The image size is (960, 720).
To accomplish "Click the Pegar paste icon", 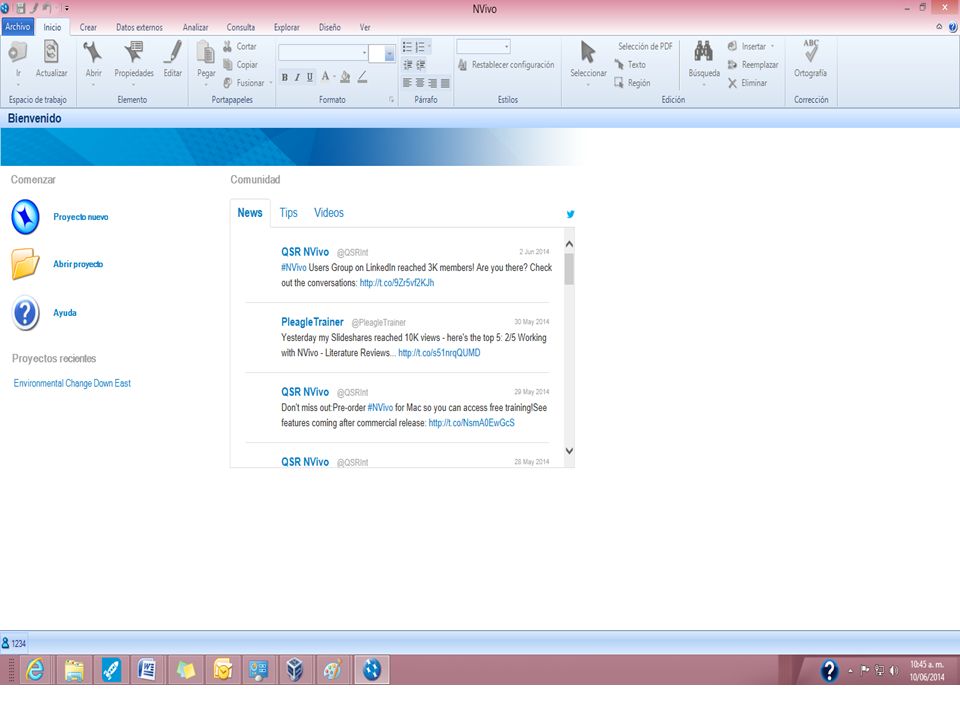I will (x=206, y=53).
